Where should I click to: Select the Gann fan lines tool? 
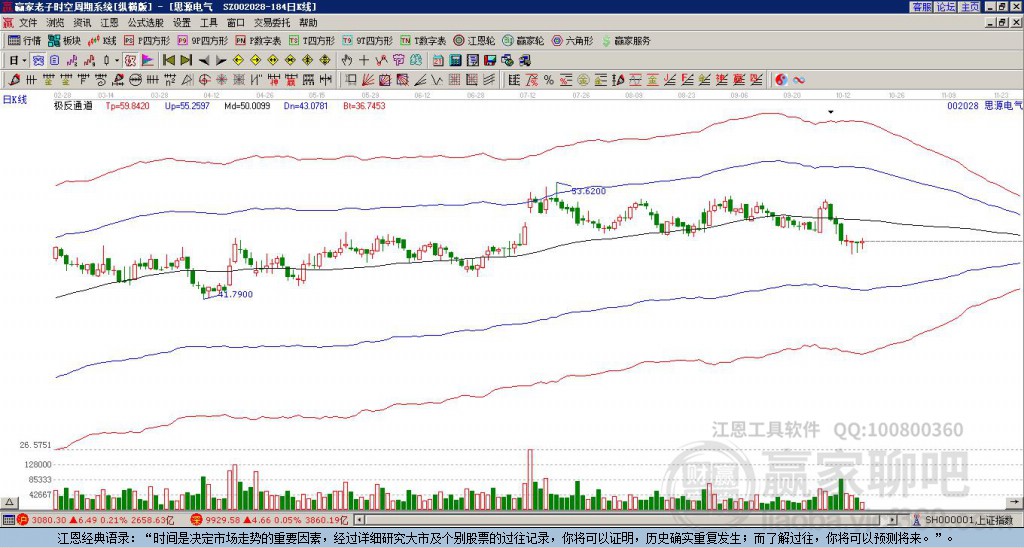368,80
